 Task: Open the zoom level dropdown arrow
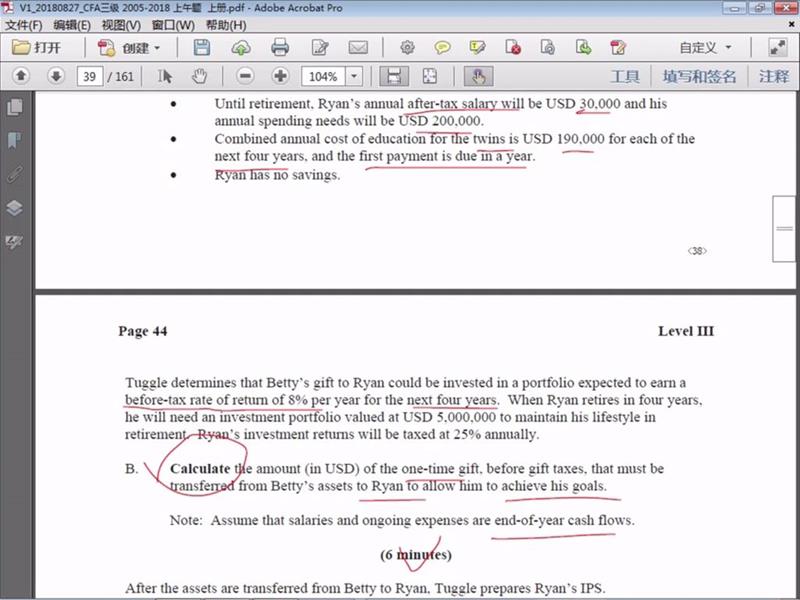click(354, 77)
